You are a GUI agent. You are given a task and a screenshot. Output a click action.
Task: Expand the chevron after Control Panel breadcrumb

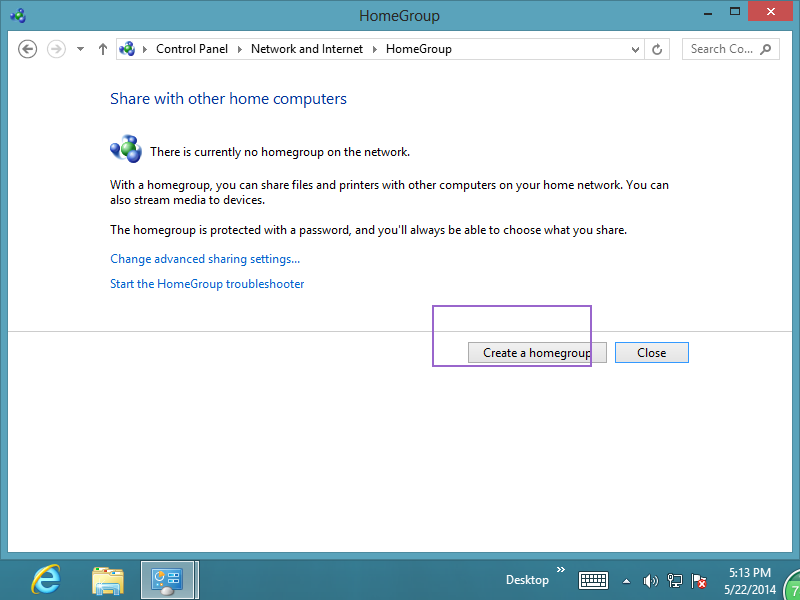[x=239, y=49]
